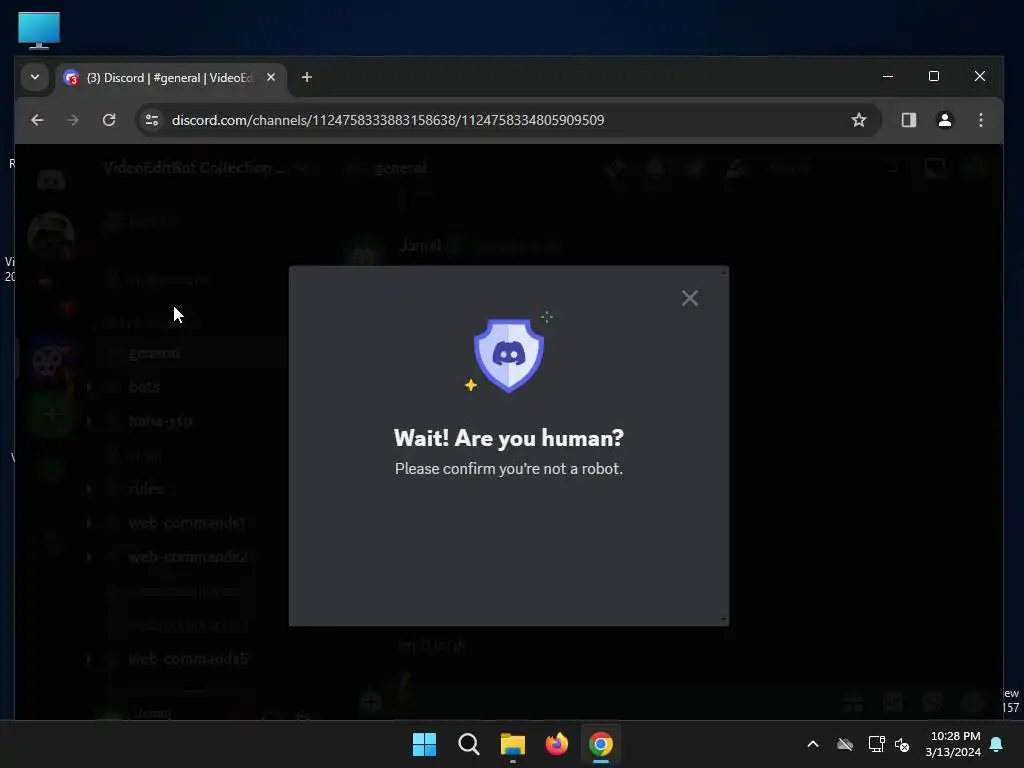Switch to Chrome in the taskbar
Image resolution: width=1024 pixels, height=768 pixels.
(x=600, y=744)
